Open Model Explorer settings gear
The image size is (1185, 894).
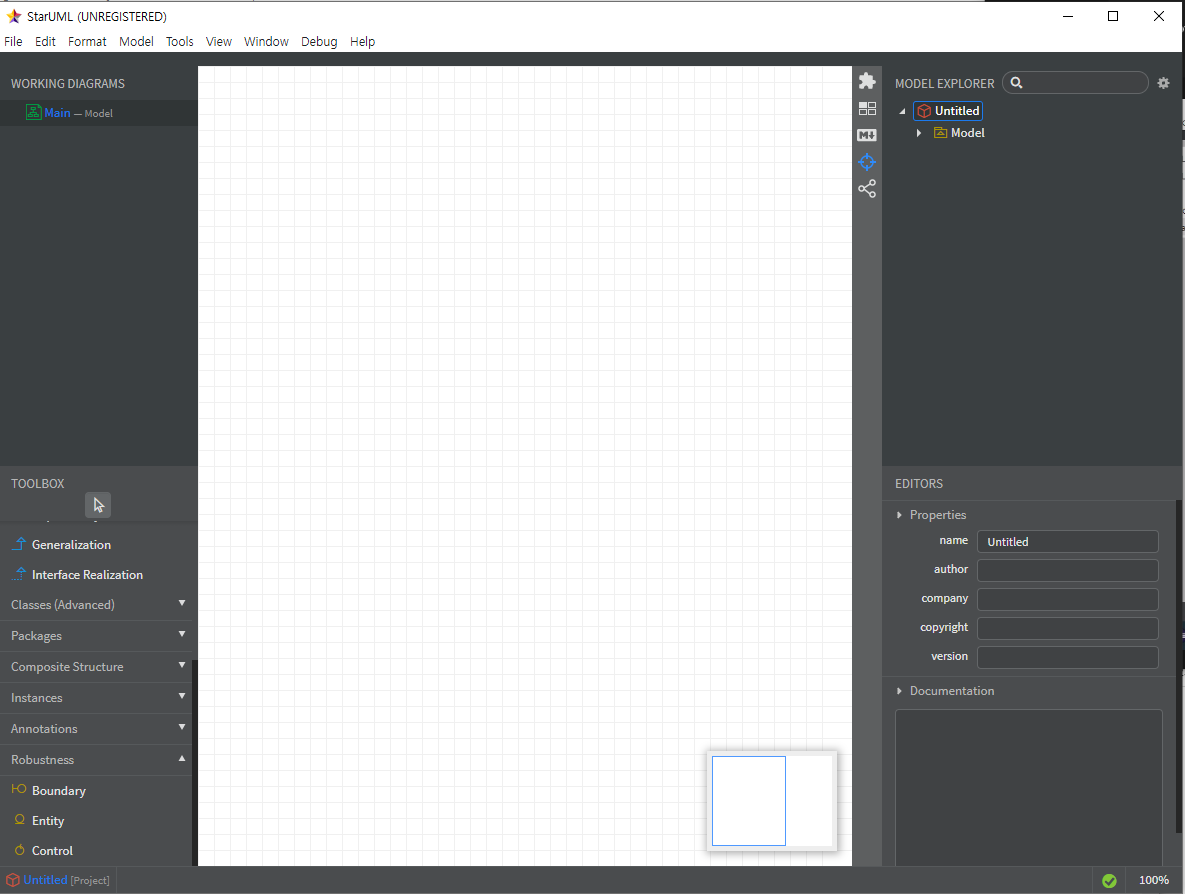click(x=1163, y=83)
